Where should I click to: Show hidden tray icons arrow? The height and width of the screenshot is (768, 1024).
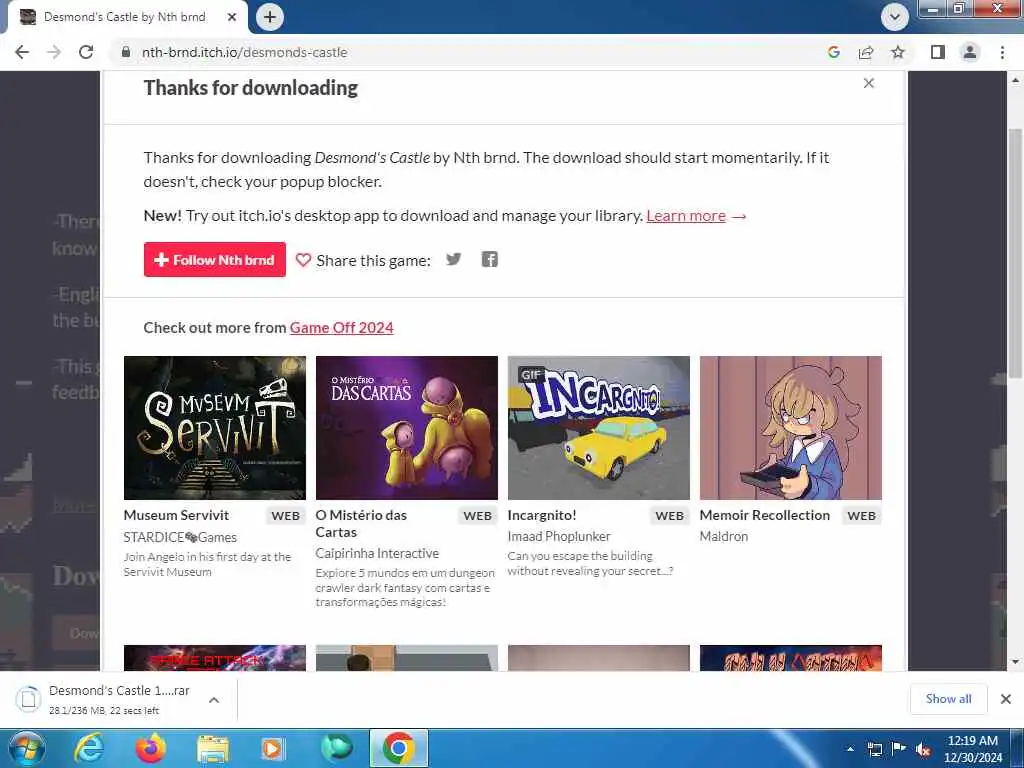pos(850,749)
